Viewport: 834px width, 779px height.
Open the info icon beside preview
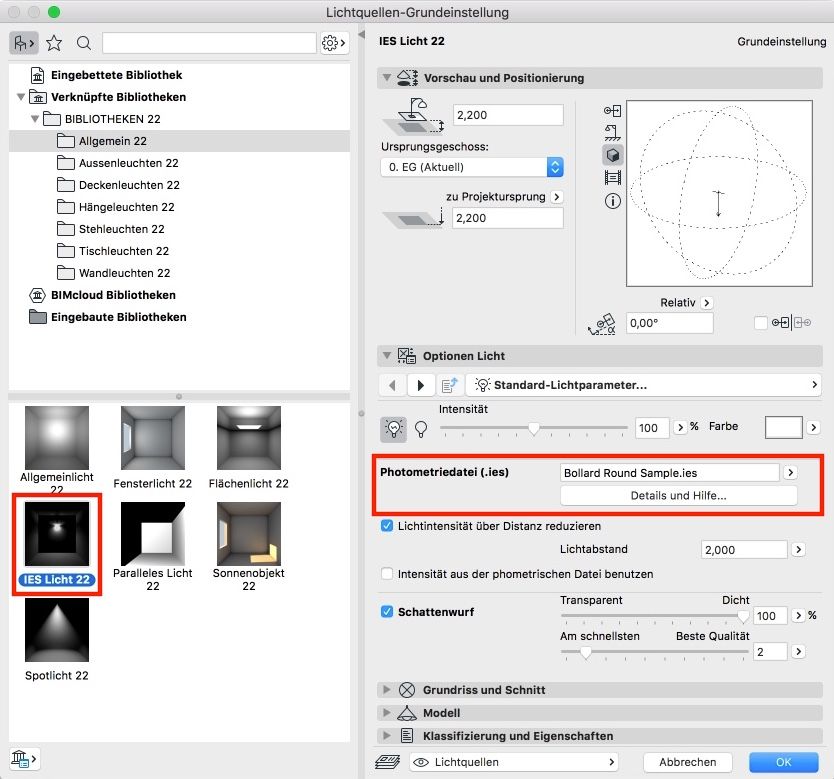click(612, 201)
